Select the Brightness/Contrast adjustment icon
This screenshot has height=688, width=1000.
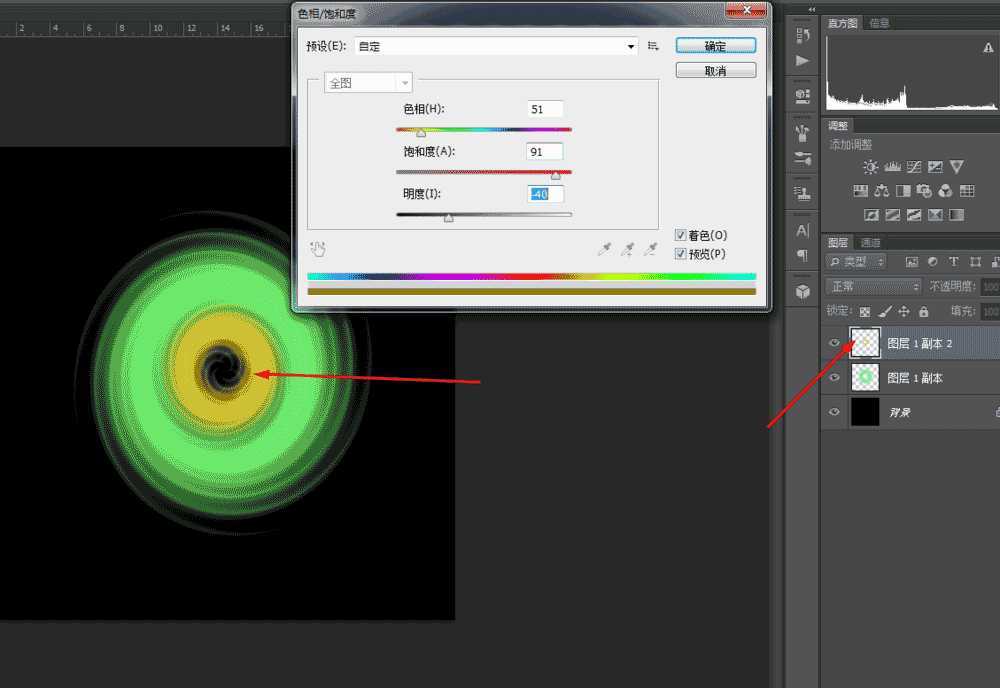pos(871,167)
